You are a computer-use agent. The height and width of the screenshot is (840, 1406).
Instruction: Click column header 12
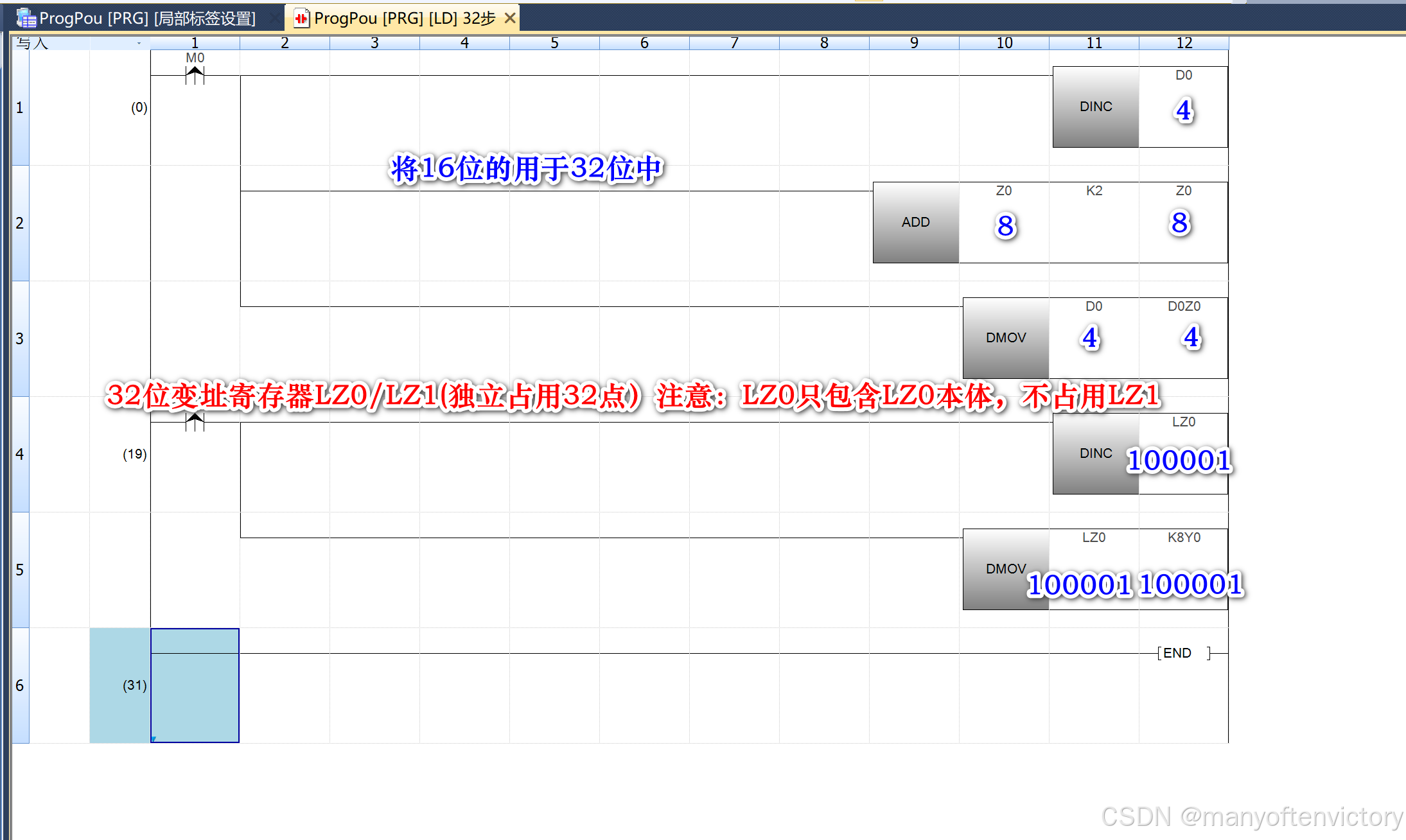click(1184, 43)
